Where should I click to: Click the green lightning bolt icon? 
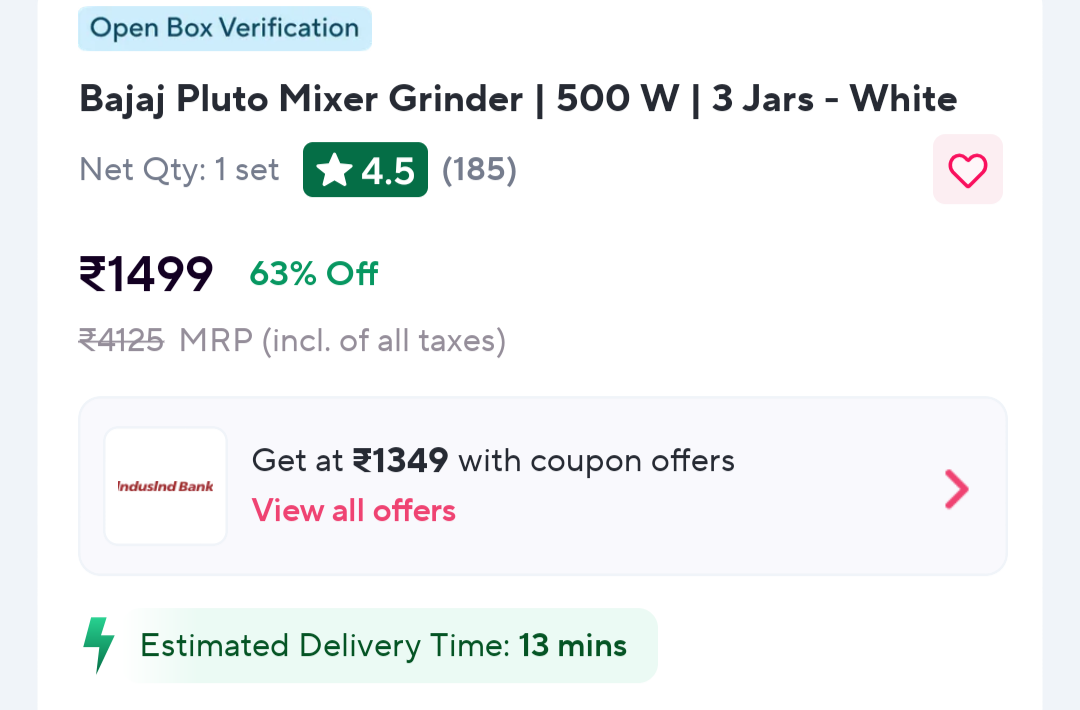tap(98, 645)
